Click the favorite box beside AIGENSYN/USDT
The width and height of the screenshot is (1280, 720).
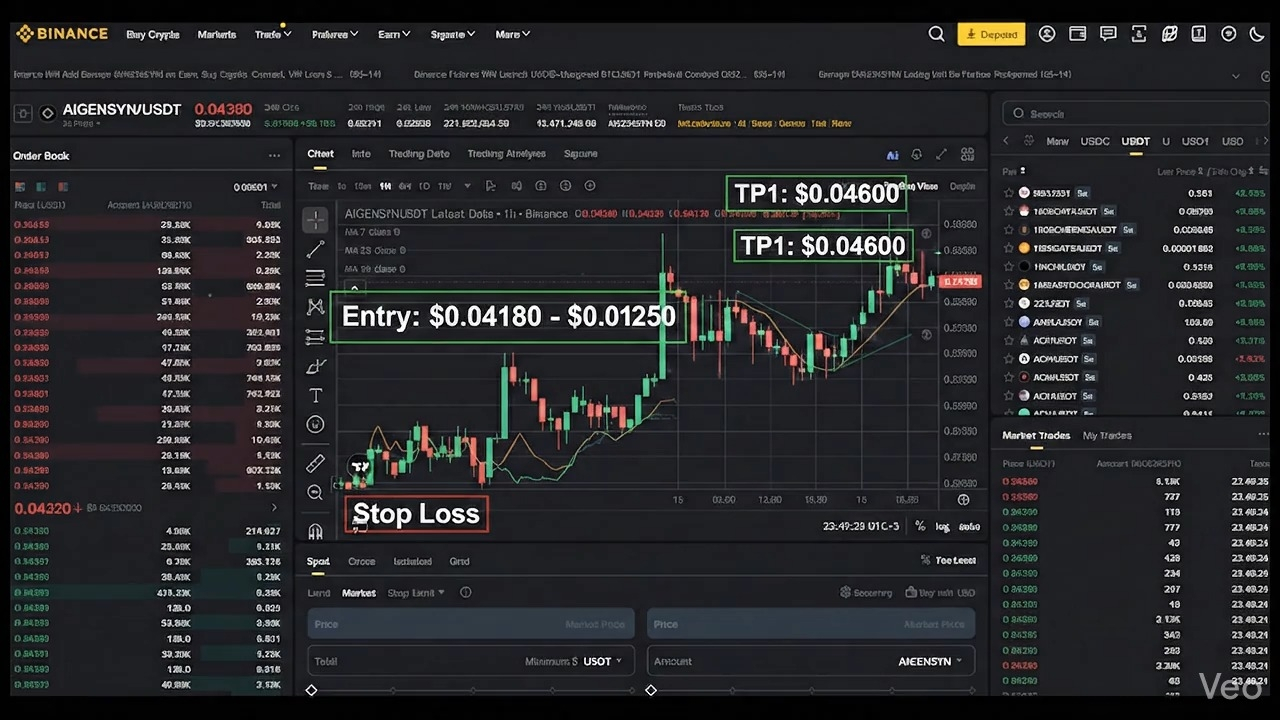(x=23, y=114)
